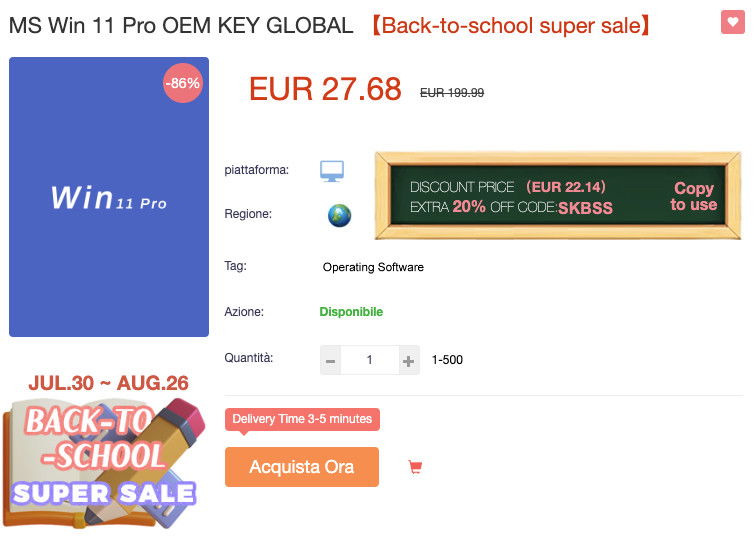Click the Disponibile stock status
The image size is (754, 537).
point(351,312)
